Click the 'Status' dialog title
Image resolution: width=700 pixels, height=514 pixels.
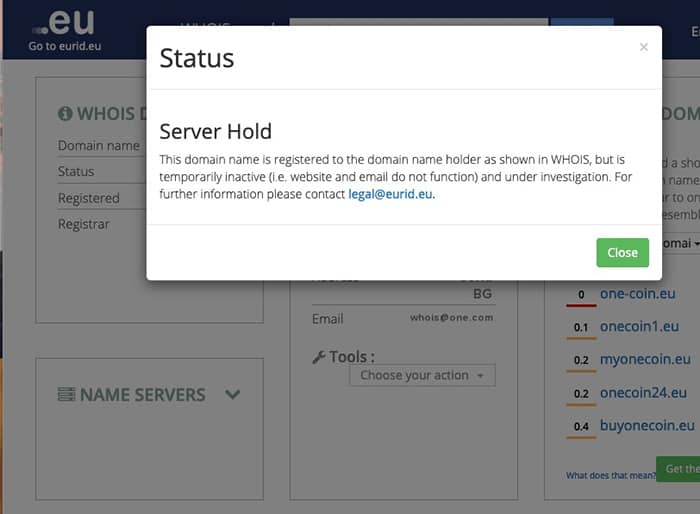coord(197,58)
